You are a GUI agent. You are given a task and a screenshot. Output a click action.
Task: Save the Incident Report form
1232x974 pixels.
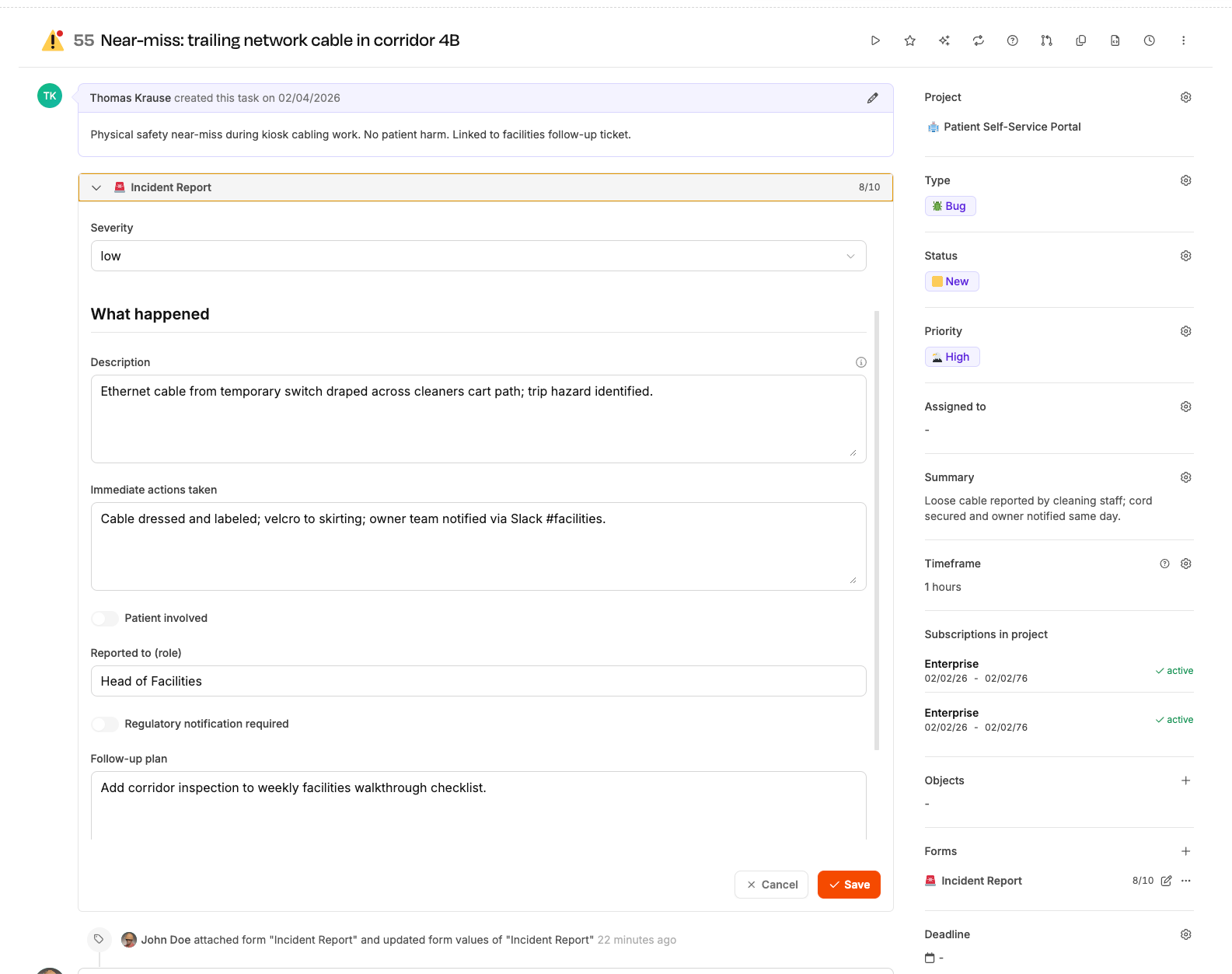[x=849, y=885]
